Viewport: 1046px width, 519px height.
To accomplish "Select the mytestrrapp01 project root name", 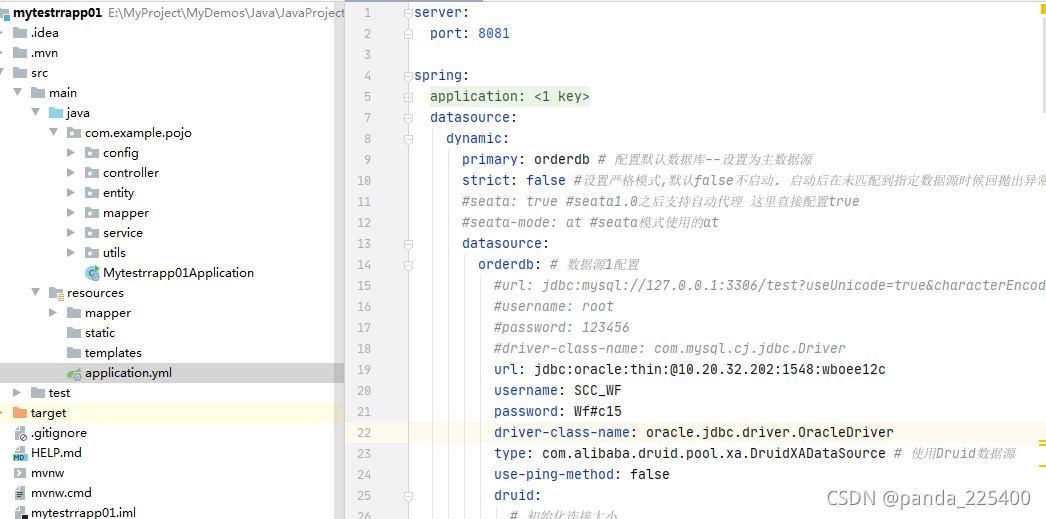I will pos(57,13).
